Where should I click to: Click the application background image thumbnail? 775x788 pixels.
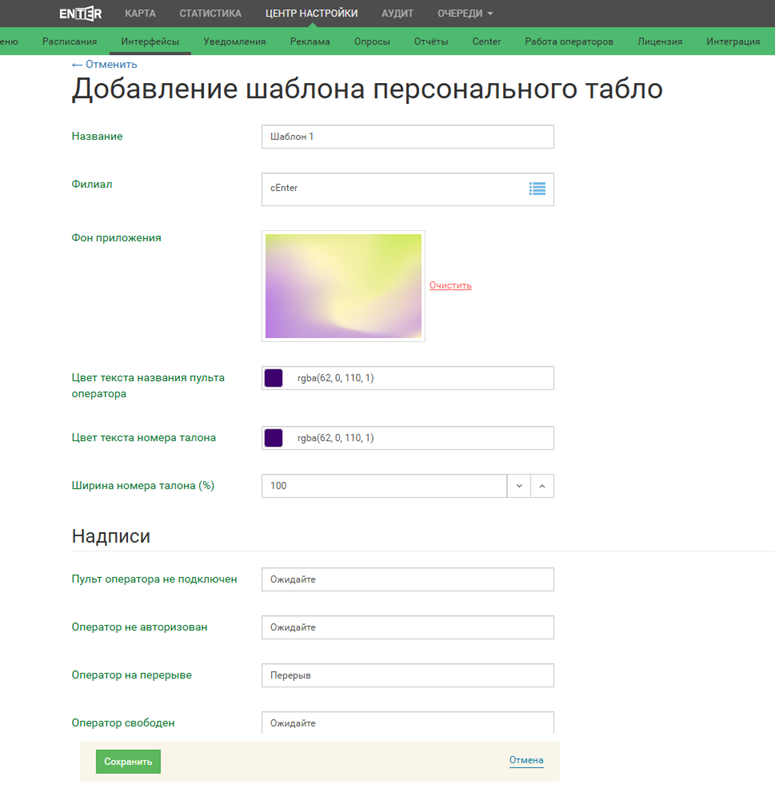343,286
